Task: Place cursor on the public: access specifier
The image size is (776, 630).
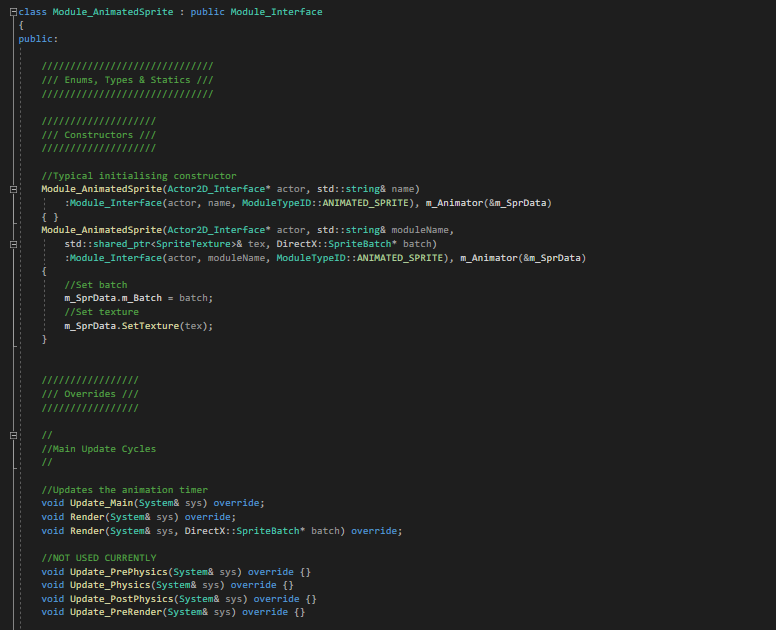Action: tap(38, 39)
